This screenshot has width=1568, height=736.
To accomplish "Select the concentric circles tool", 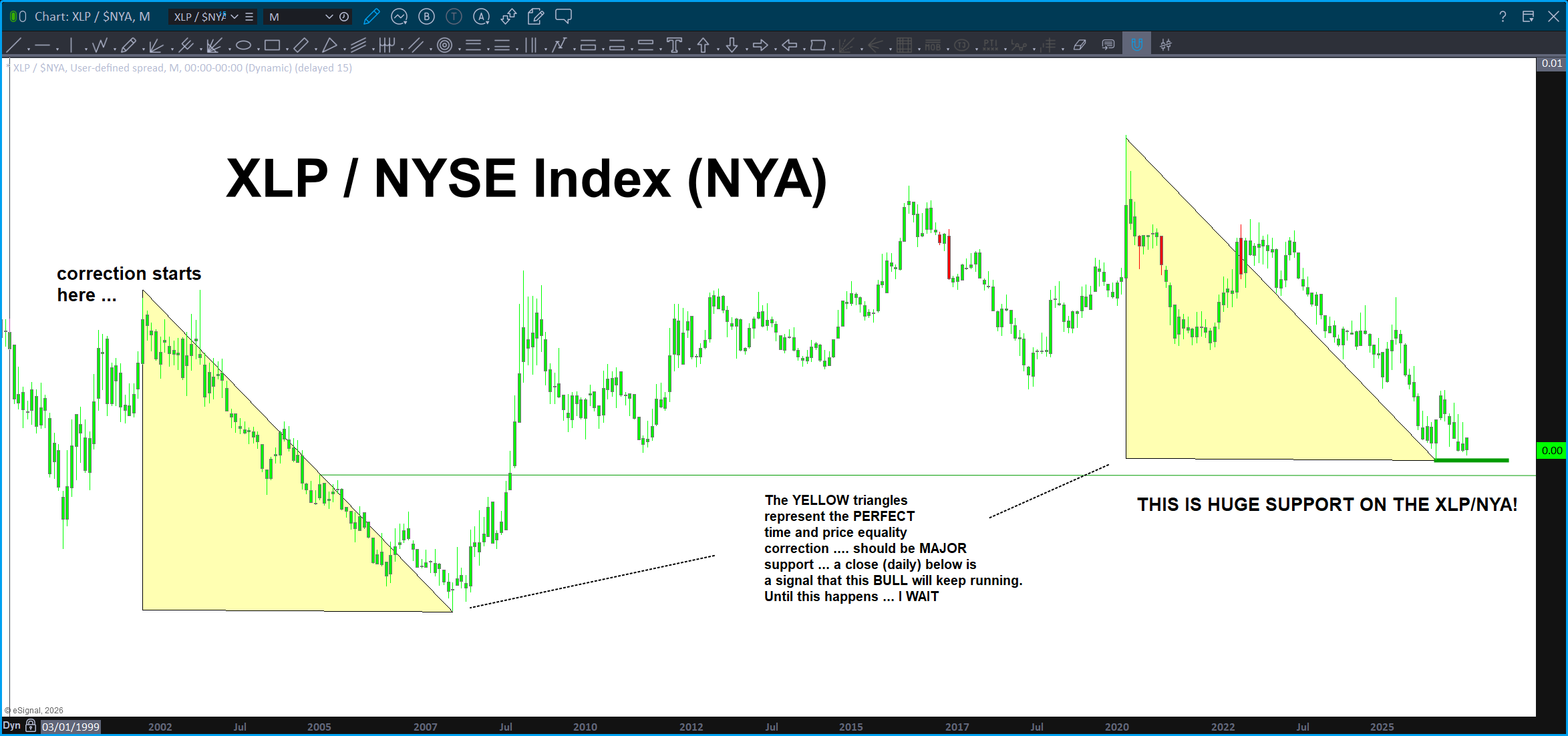I will (x=444, y=45).
